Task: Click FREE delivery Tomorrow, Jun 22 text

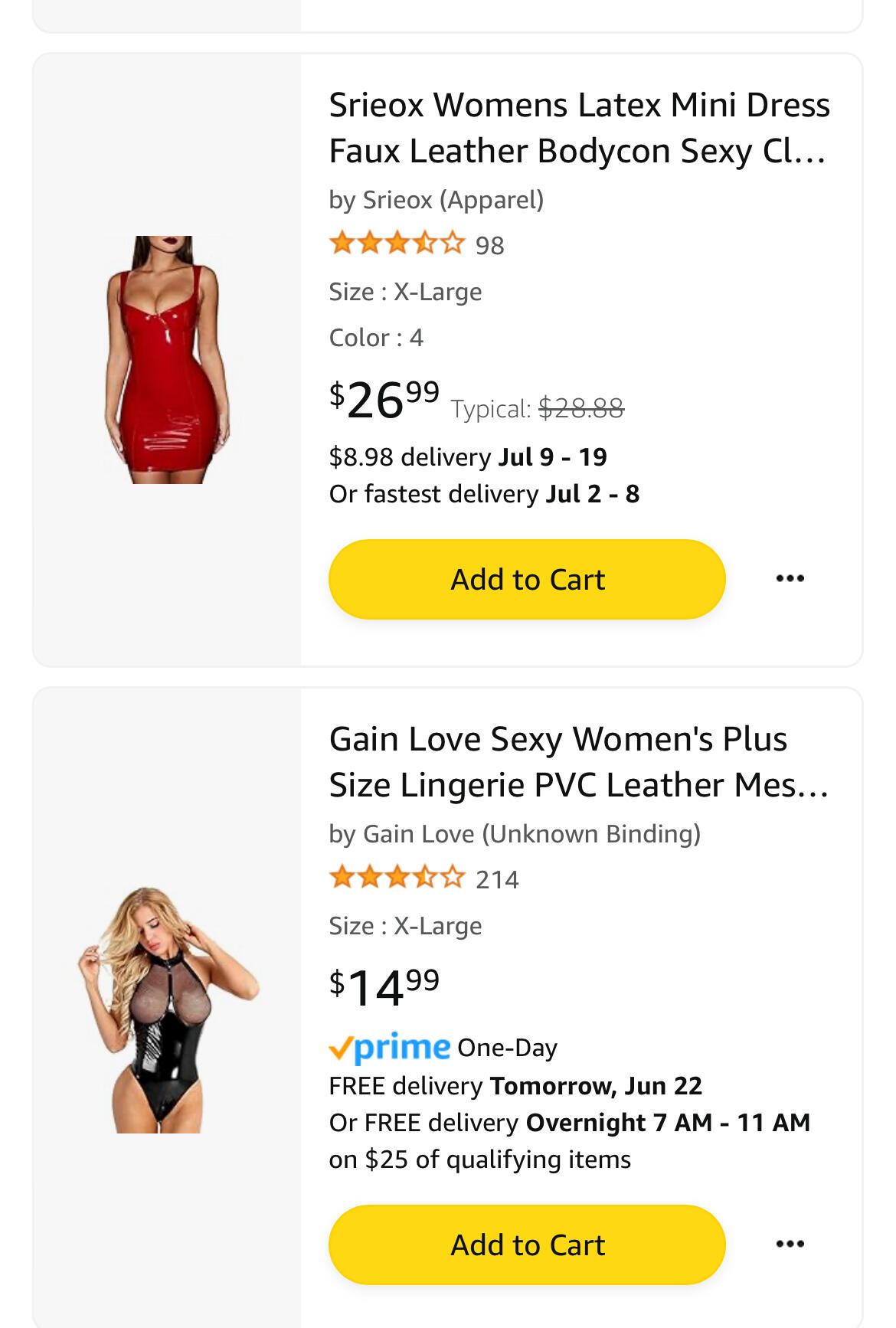Action: [515, 1086]
